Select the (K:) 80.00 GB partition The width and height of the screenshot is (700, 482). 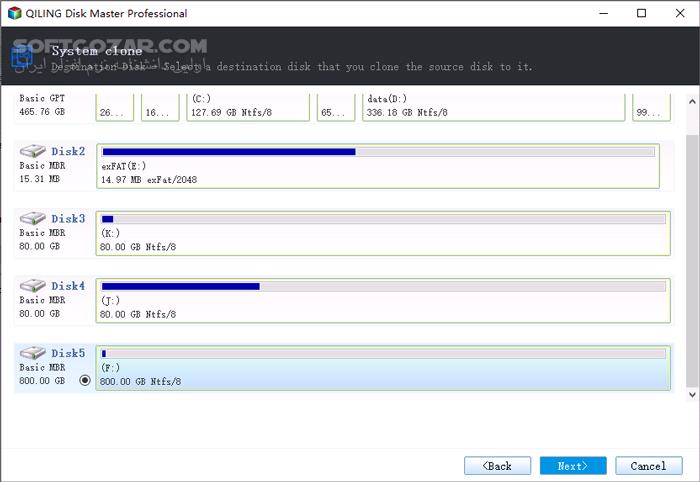tap(383, 233)
